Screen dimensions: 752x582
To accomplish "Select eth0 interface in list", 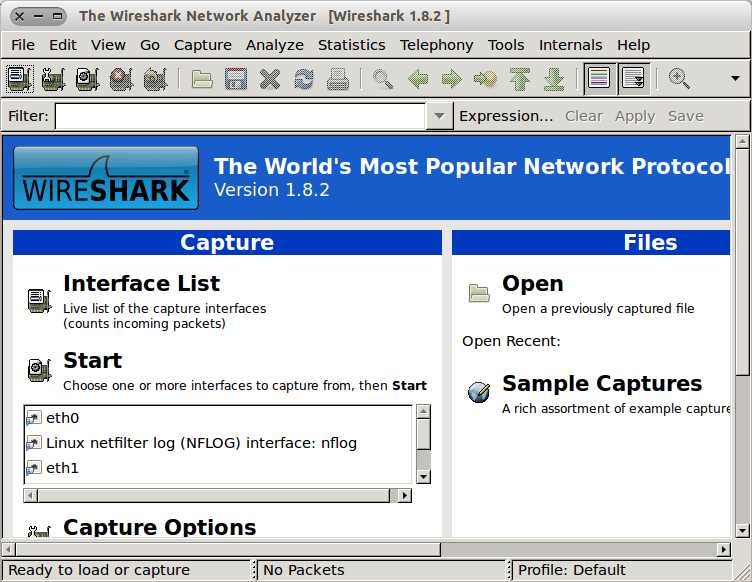I will [218, 418].
